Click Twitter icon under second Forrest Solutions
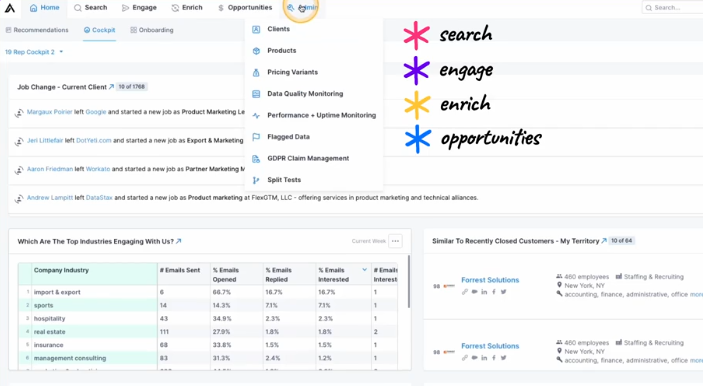The image size is (703, 386). [x=503, y=358]
